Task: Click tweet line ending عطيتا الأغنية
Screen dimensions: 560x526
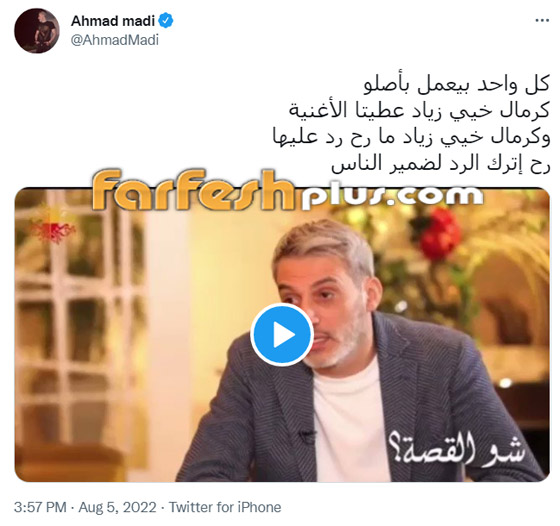Action: tap(419, 111)
